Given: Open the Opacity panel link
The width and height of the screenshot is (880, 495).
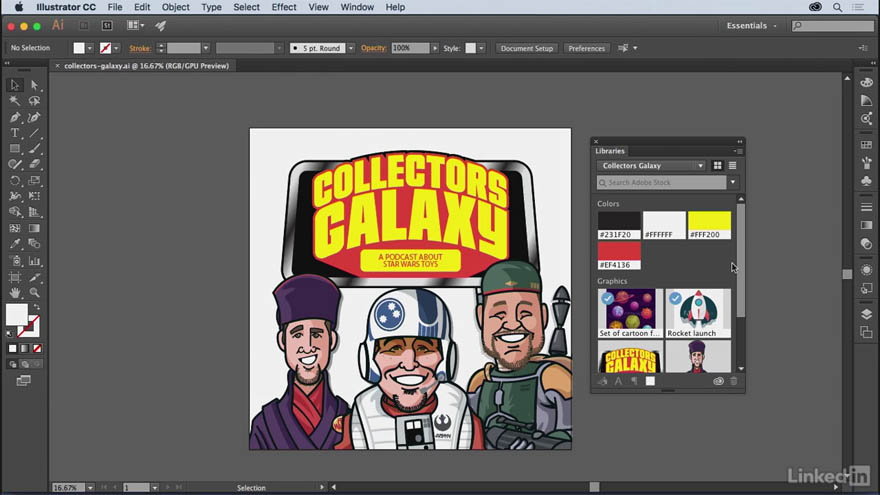Looking at the screenshot, I should click(x=374, y=48).
